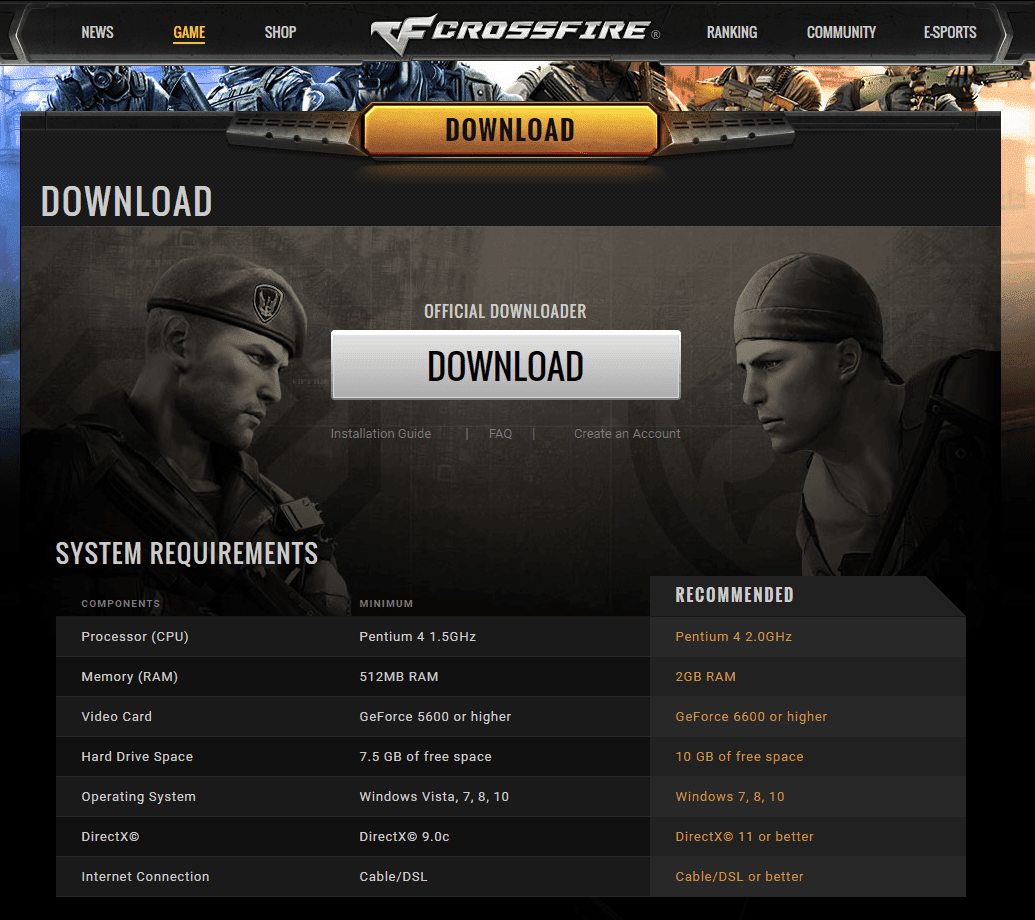Click the orange DOWNLOAD banner button

pyautogui.click(x=510, y=130)
